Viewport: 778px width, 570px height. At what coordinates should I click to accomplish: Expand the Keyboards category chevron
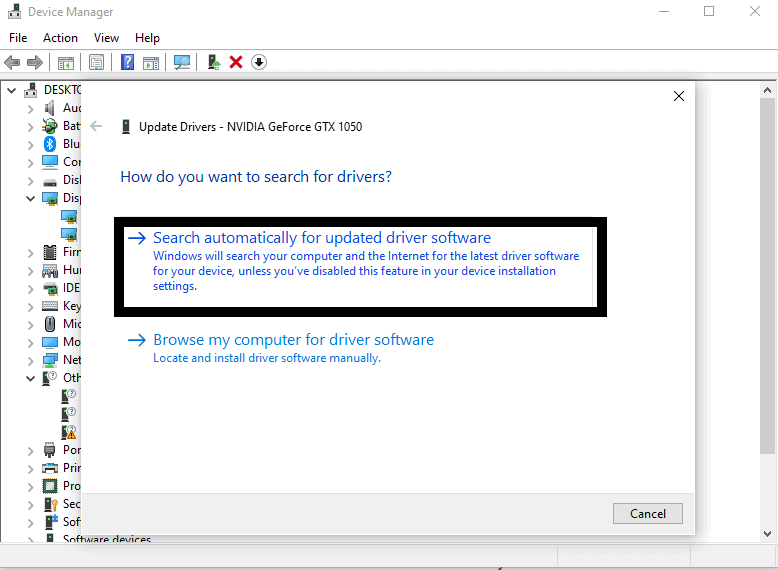(30, 307)
